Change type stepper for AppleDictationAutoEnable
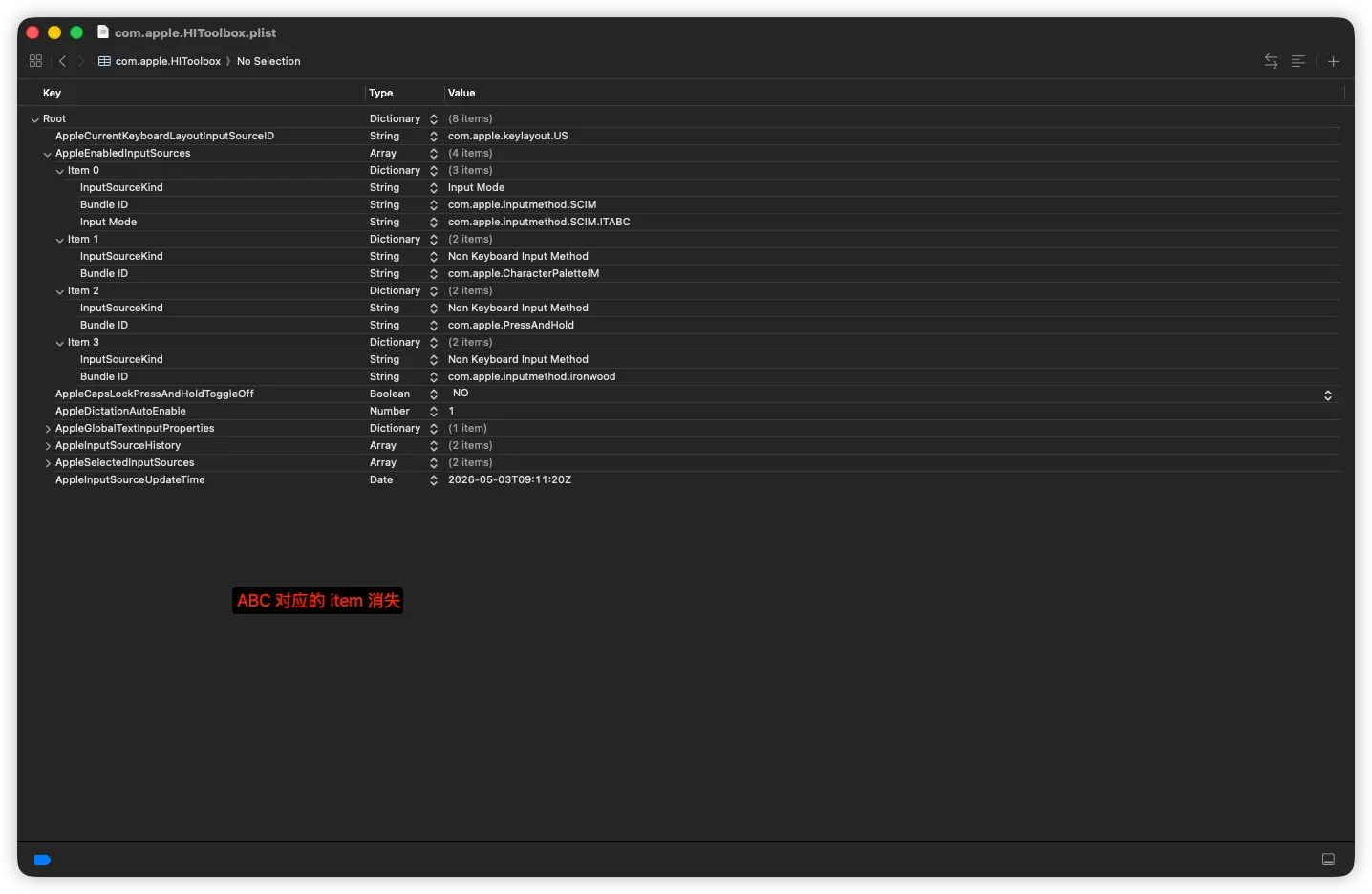 (434, 412)
